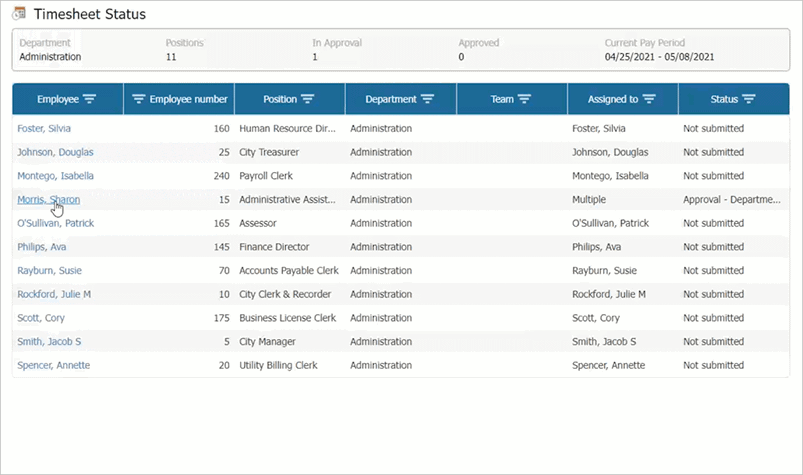Screen dimensions: 803x475
Task: Select the 'City Manager' position cell
Action: (267, 341)
